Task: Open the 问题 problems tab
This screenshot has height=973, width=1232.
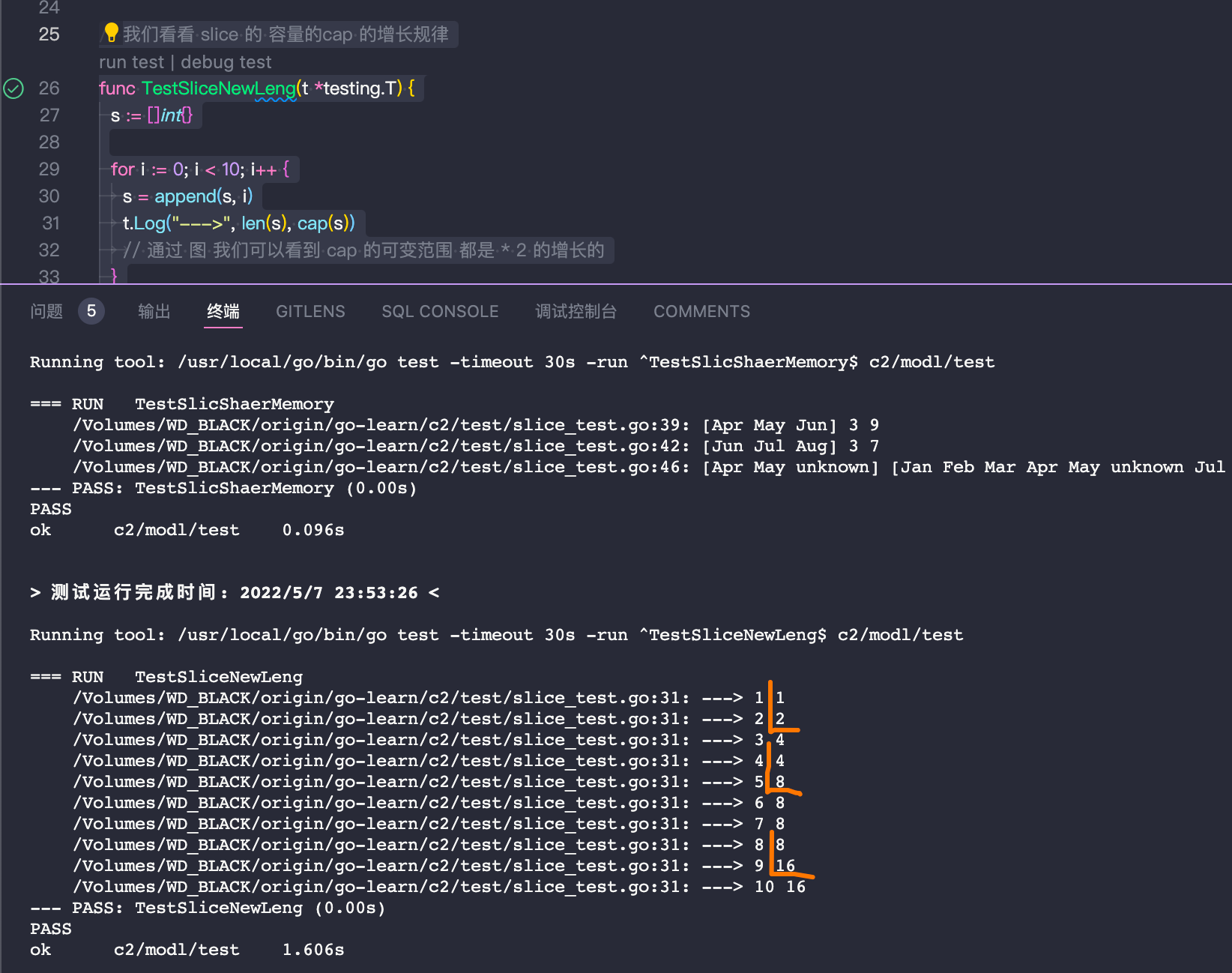Action: pyautogui.click(x=46, y=311)
